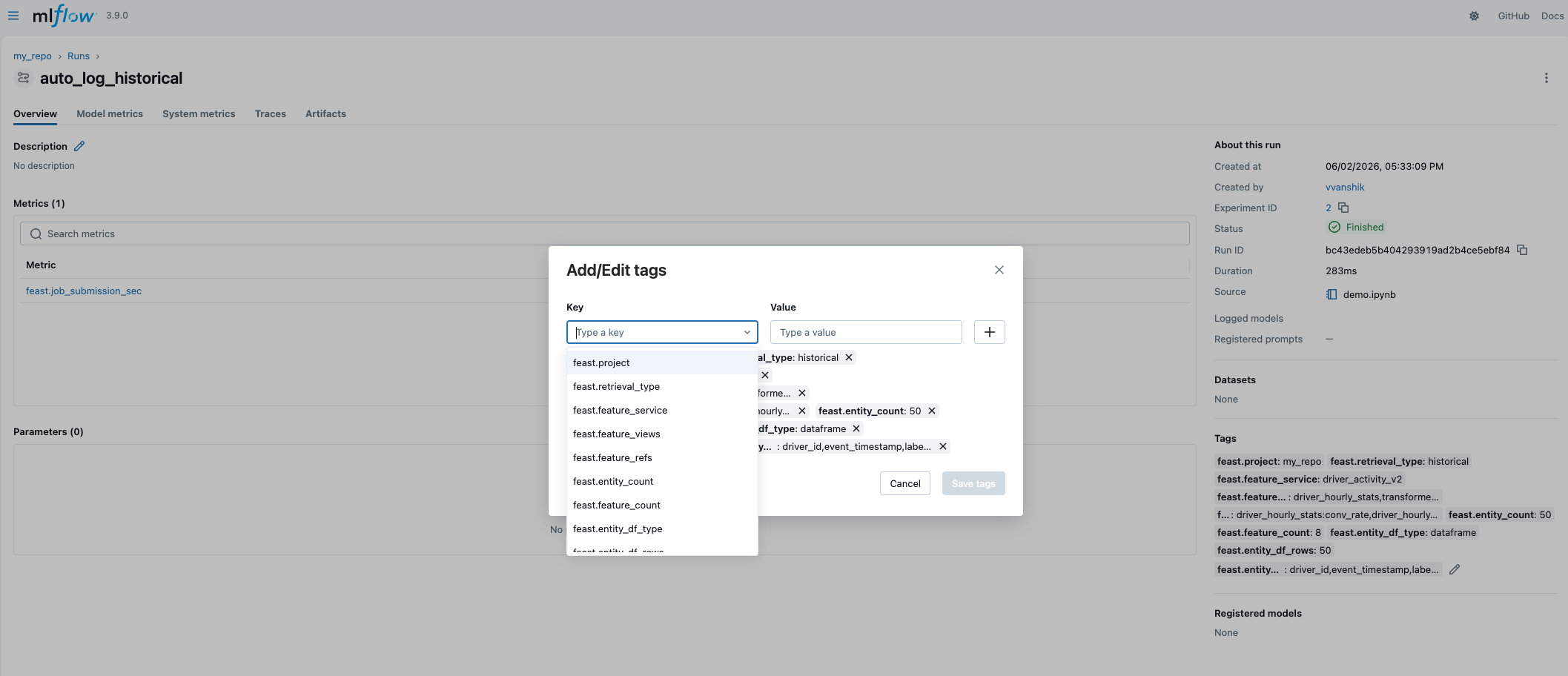
Task: Open the hamburger sidebar menu
Action: tap(13, 16)
